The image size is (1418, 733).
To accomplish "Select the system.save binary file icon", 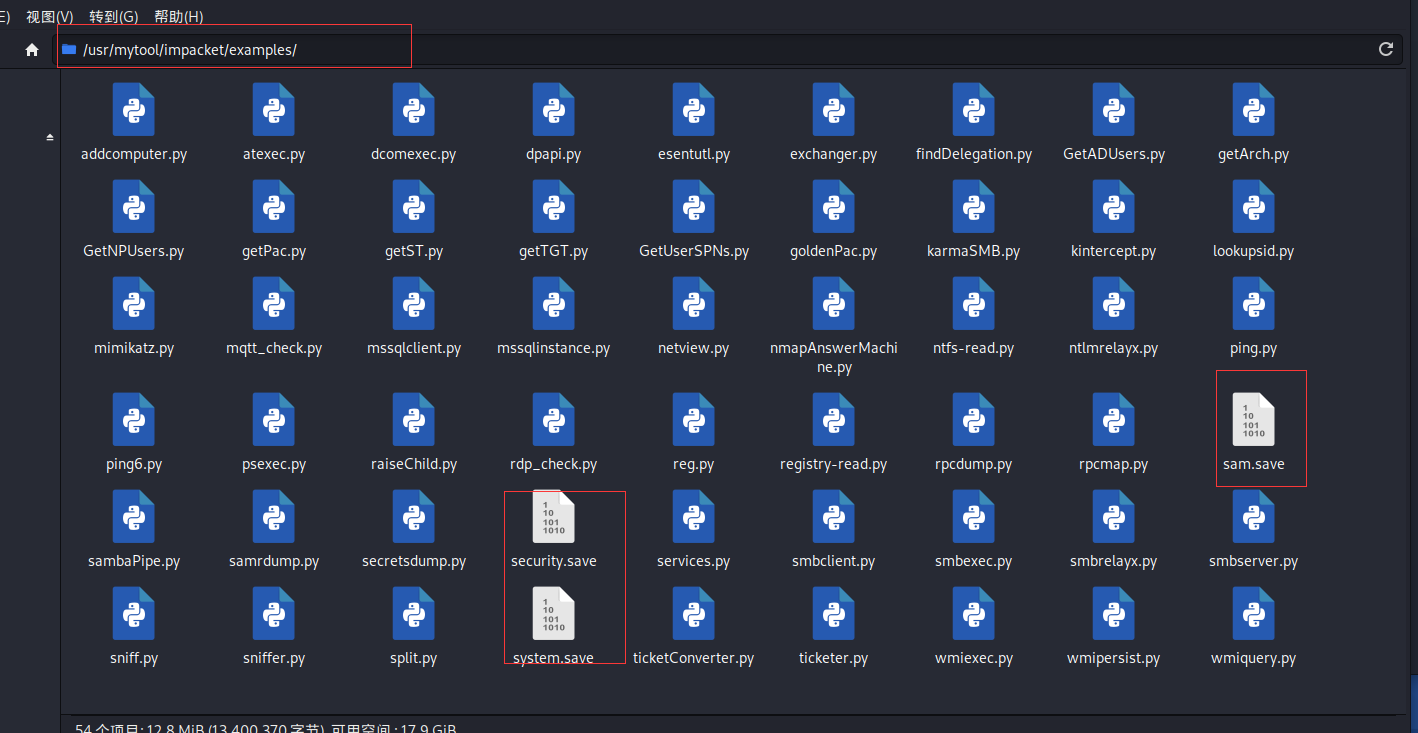I will (554, 614).
